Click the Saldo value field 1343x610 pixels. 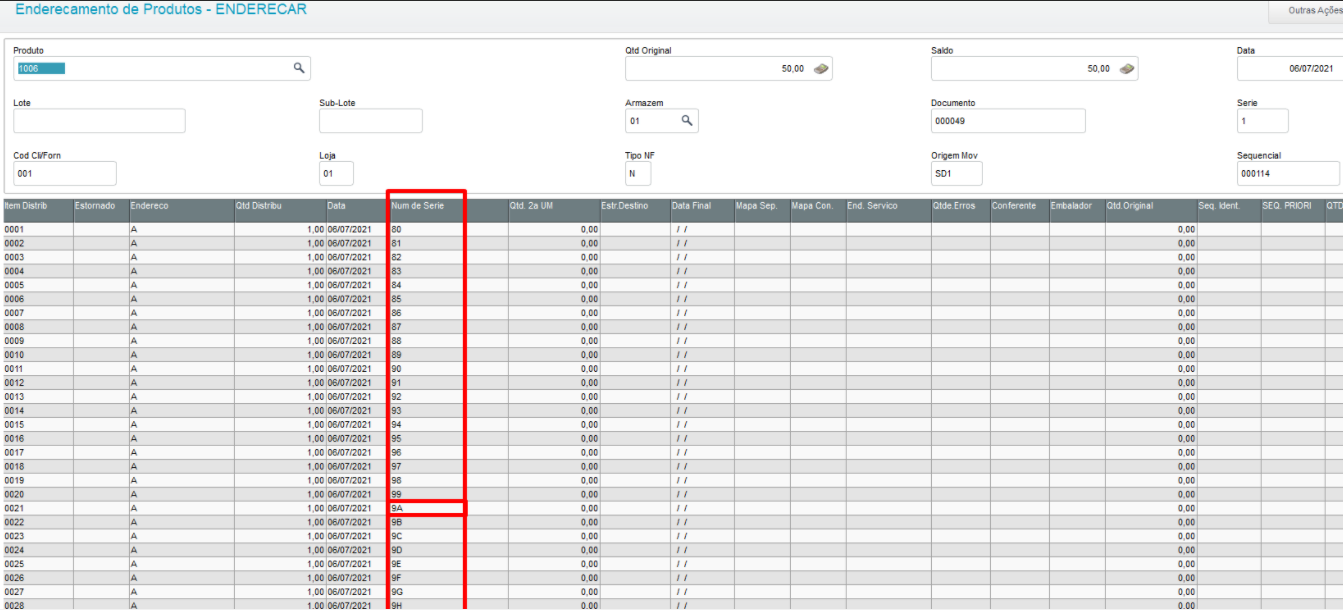tap(1035, 68)
